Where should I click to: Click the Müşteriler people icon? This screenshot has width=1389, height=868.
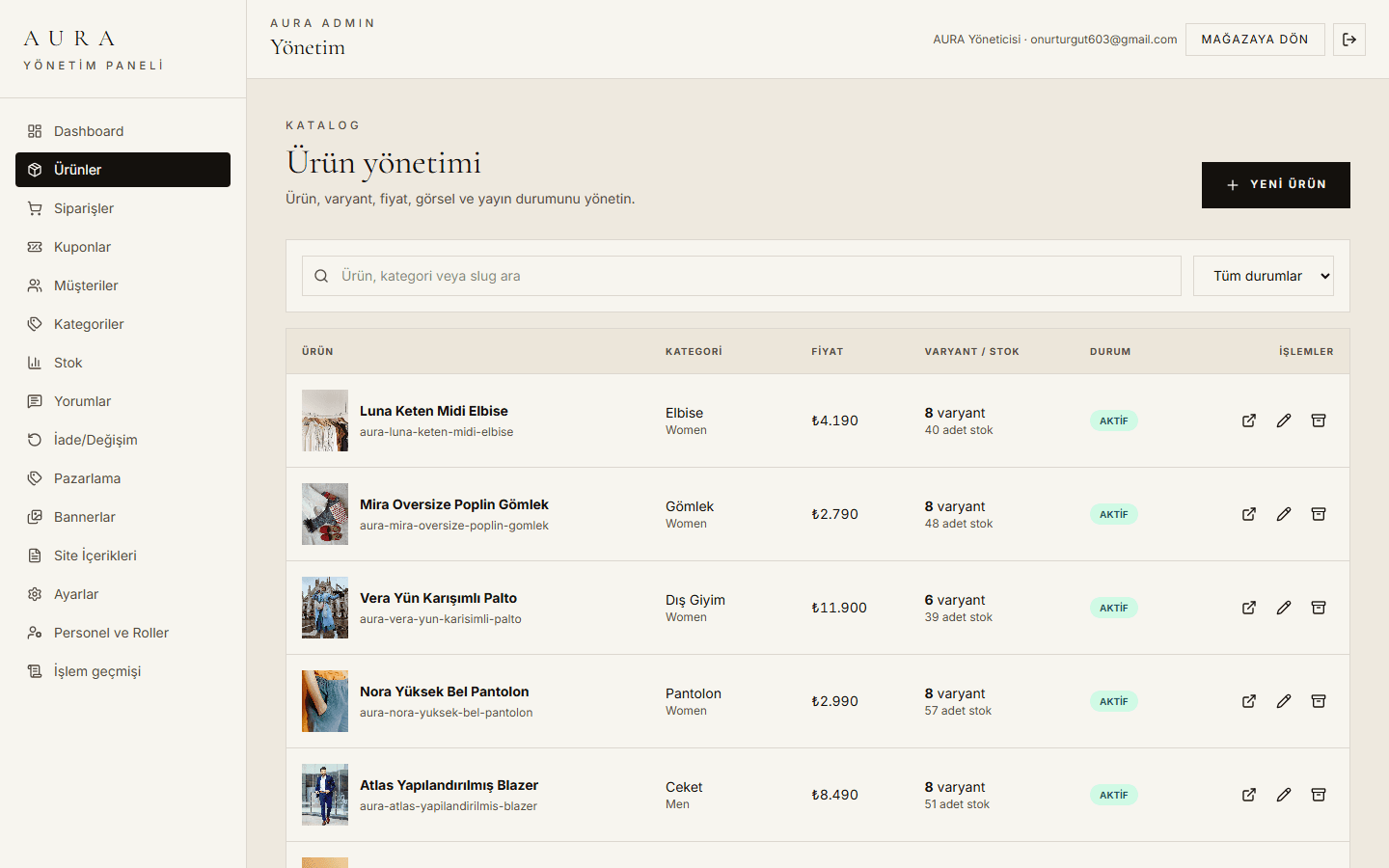point(35,285)
